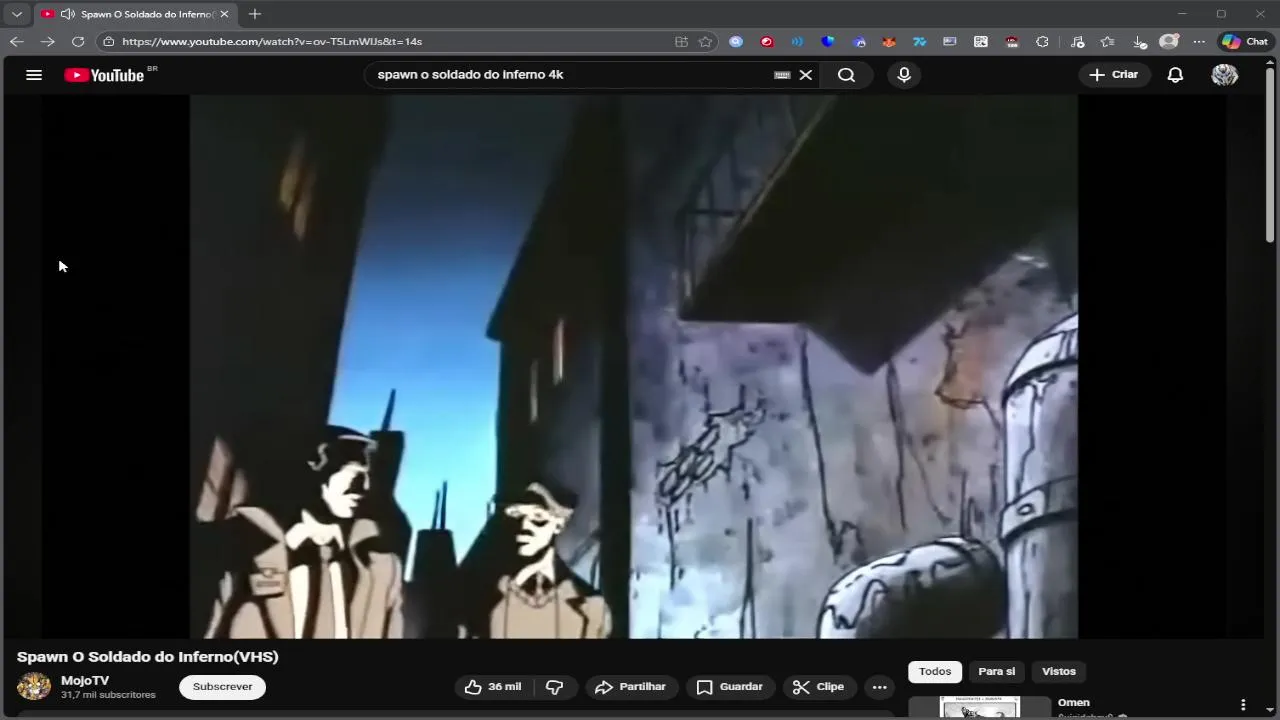The width and height of the screenshot is (1280, 720).
Task: Open browser Settings and more menu
Action: coord(1199,42)
